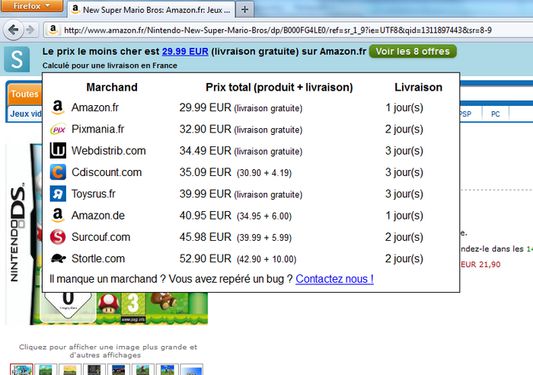Click the Voir les 8 offres button
Viewport: 533px width, 375px height.
click(412, 51)
